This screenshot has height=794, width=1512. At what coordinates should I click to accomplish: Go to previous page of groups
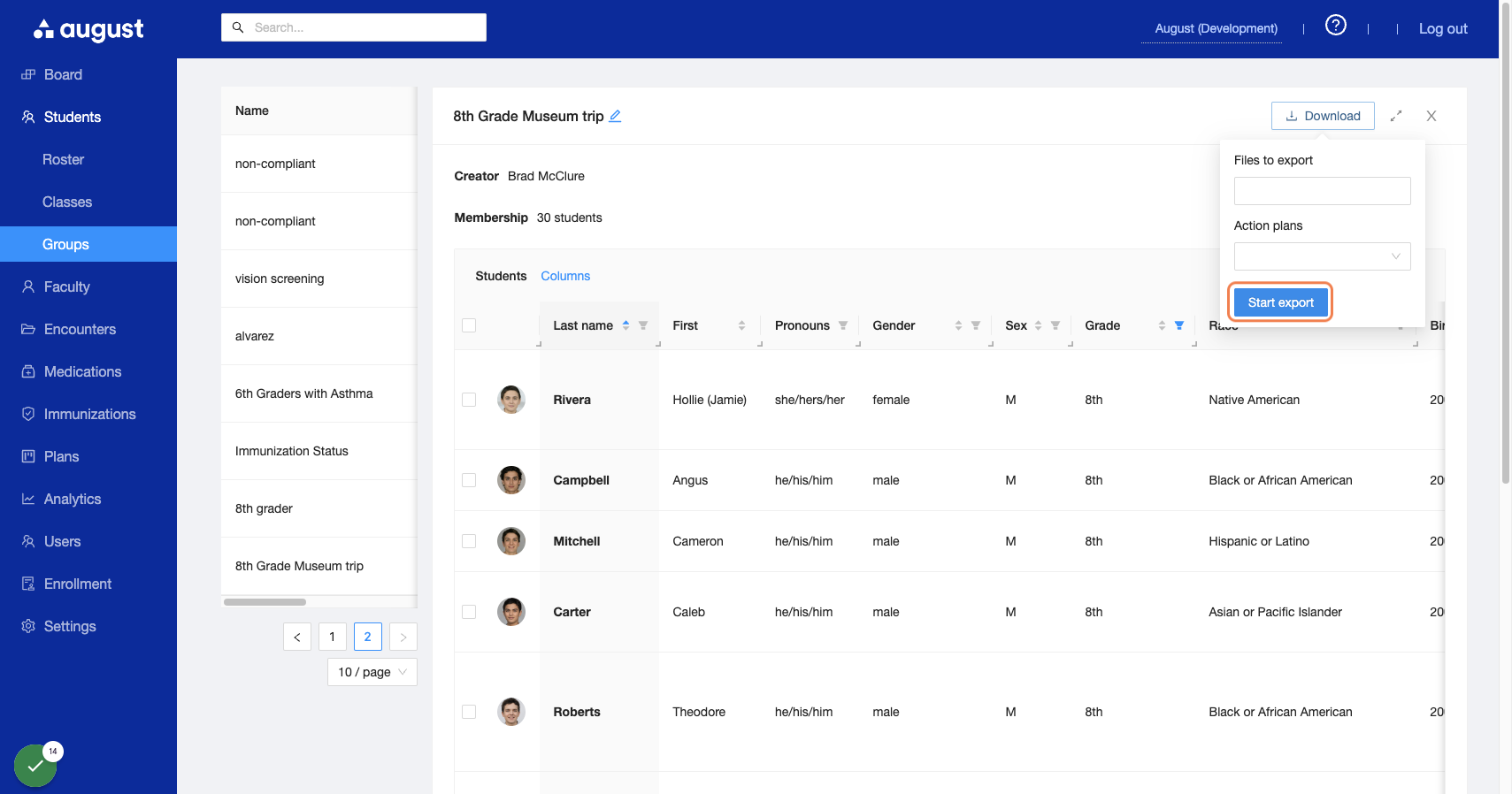(297, 637)
